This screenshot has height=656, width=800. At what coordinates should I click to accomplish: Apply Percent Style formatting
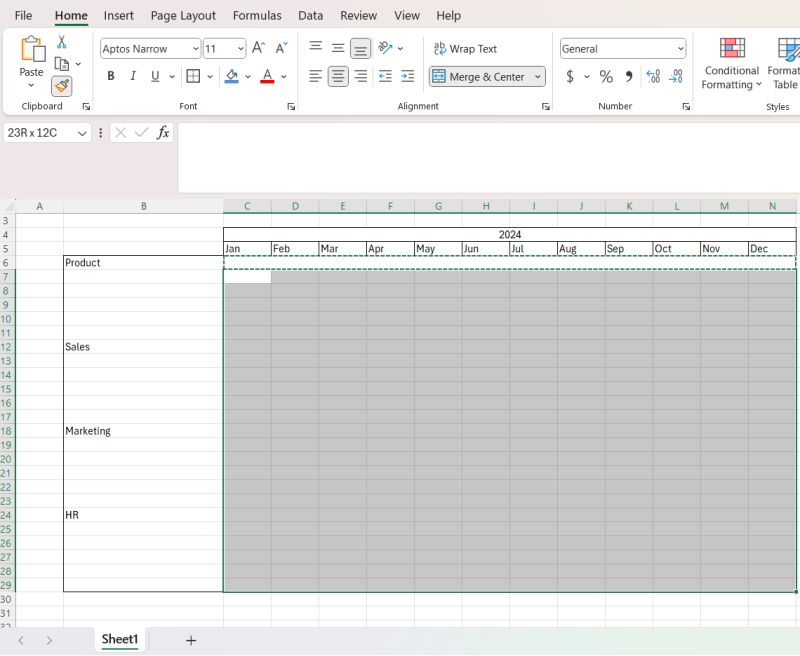click(x=605, y=75)
